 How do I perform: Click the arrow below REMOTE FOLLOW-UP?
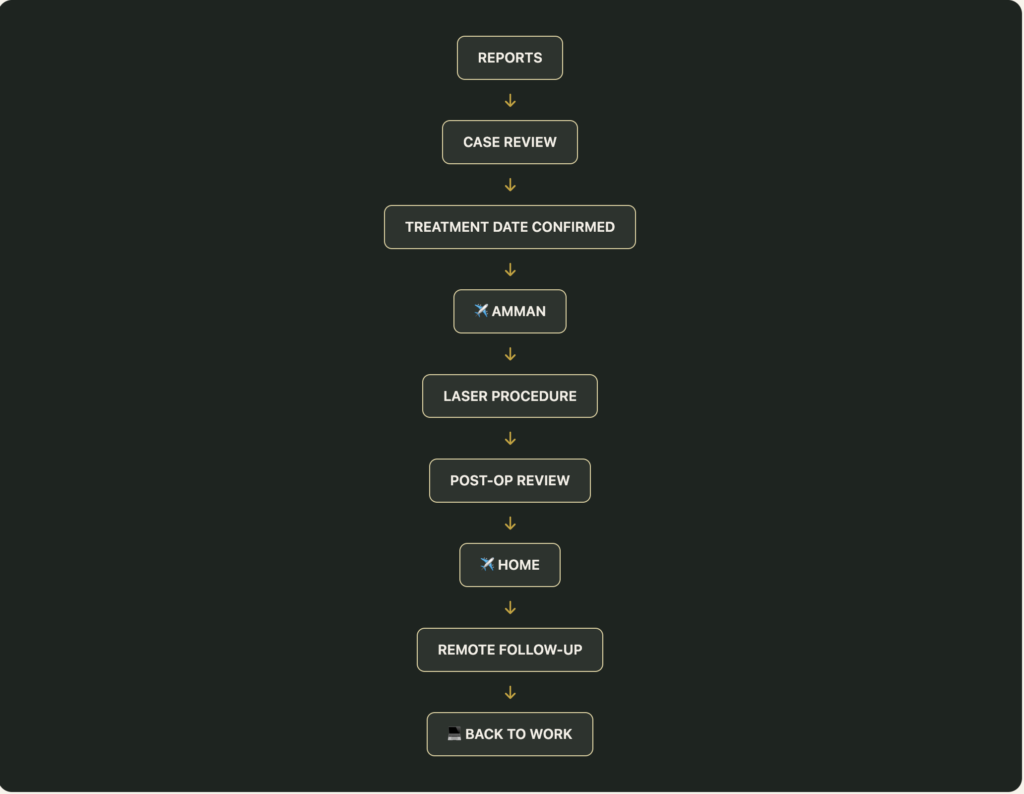[x=510, y=693]
